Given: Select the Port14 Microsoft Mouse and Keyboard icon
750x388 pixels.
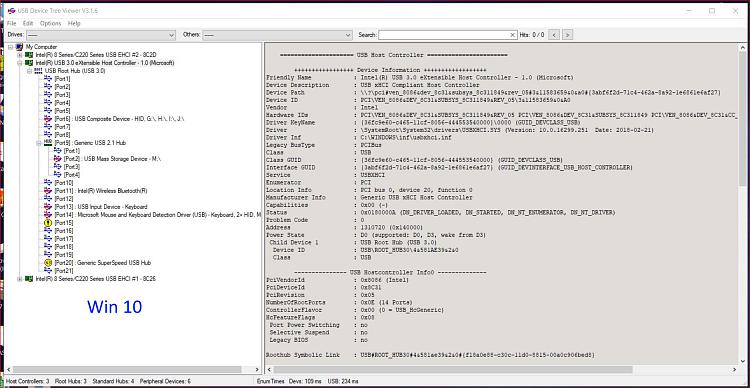Looking at the screenshot, I should click(48, 214).
